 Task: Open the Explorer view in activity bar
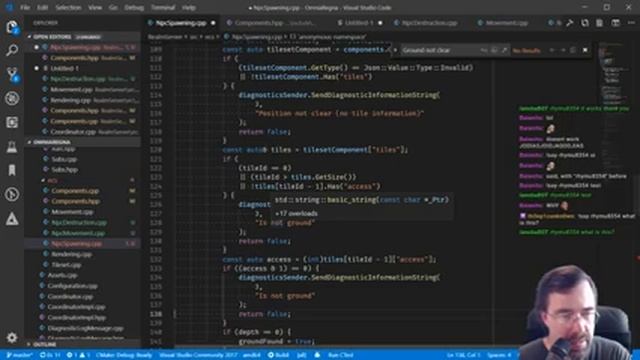(12, 28)
